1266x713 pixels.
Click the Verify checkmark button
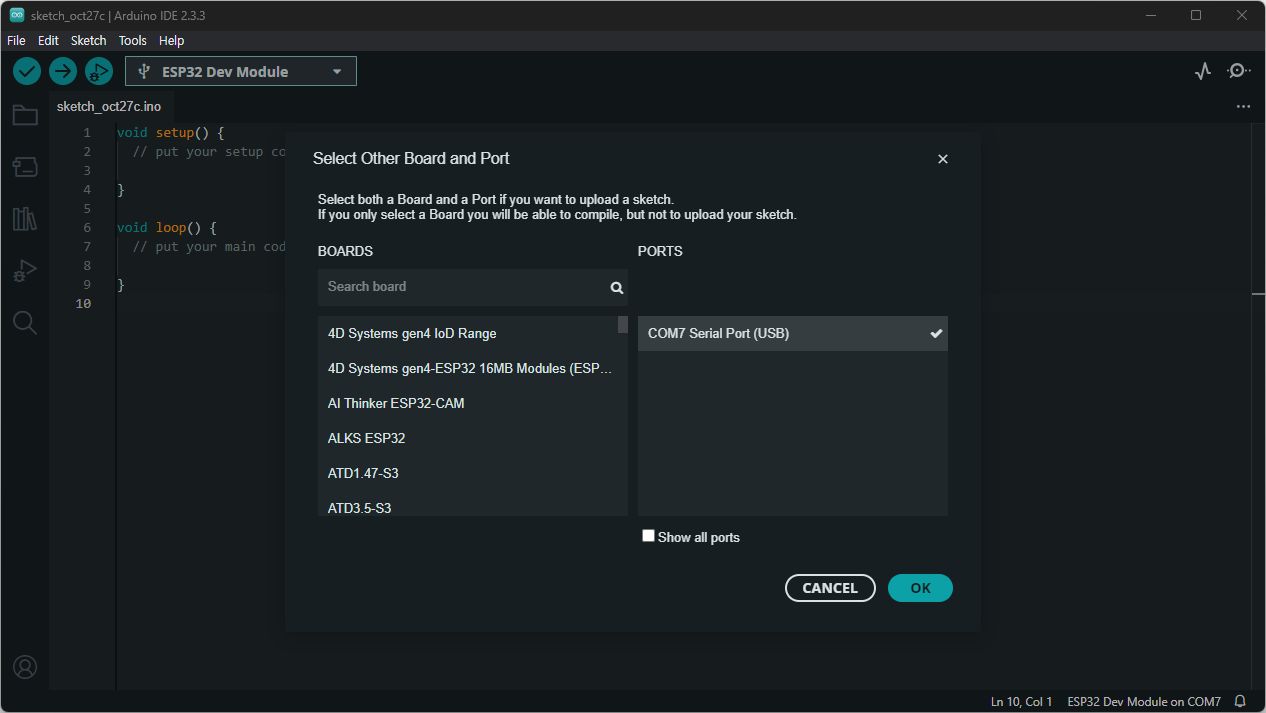pos(27,71)
